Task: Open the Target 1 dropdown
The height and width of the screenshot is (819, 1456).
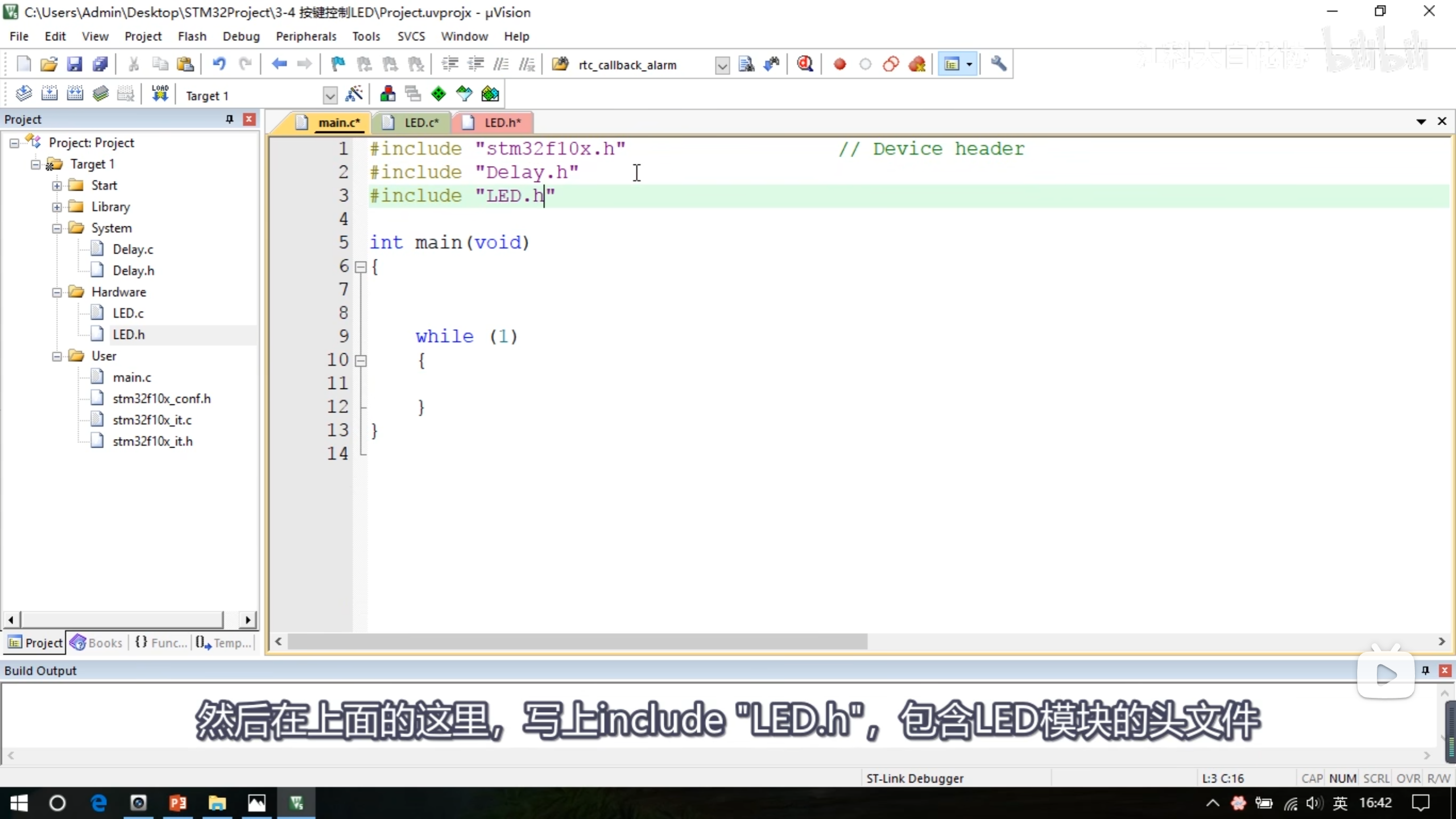Action: point(329,96)
